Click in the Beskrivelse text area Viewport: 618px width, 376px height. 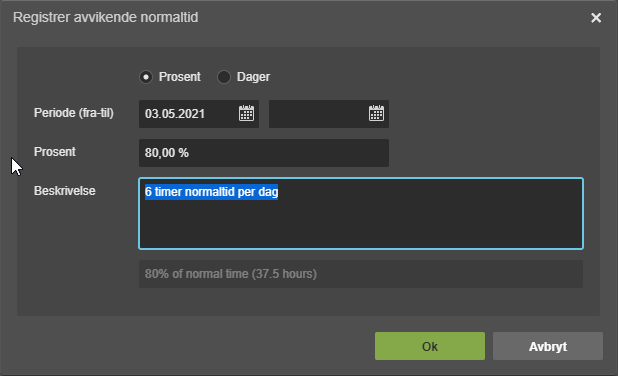(x=361, y=214)
